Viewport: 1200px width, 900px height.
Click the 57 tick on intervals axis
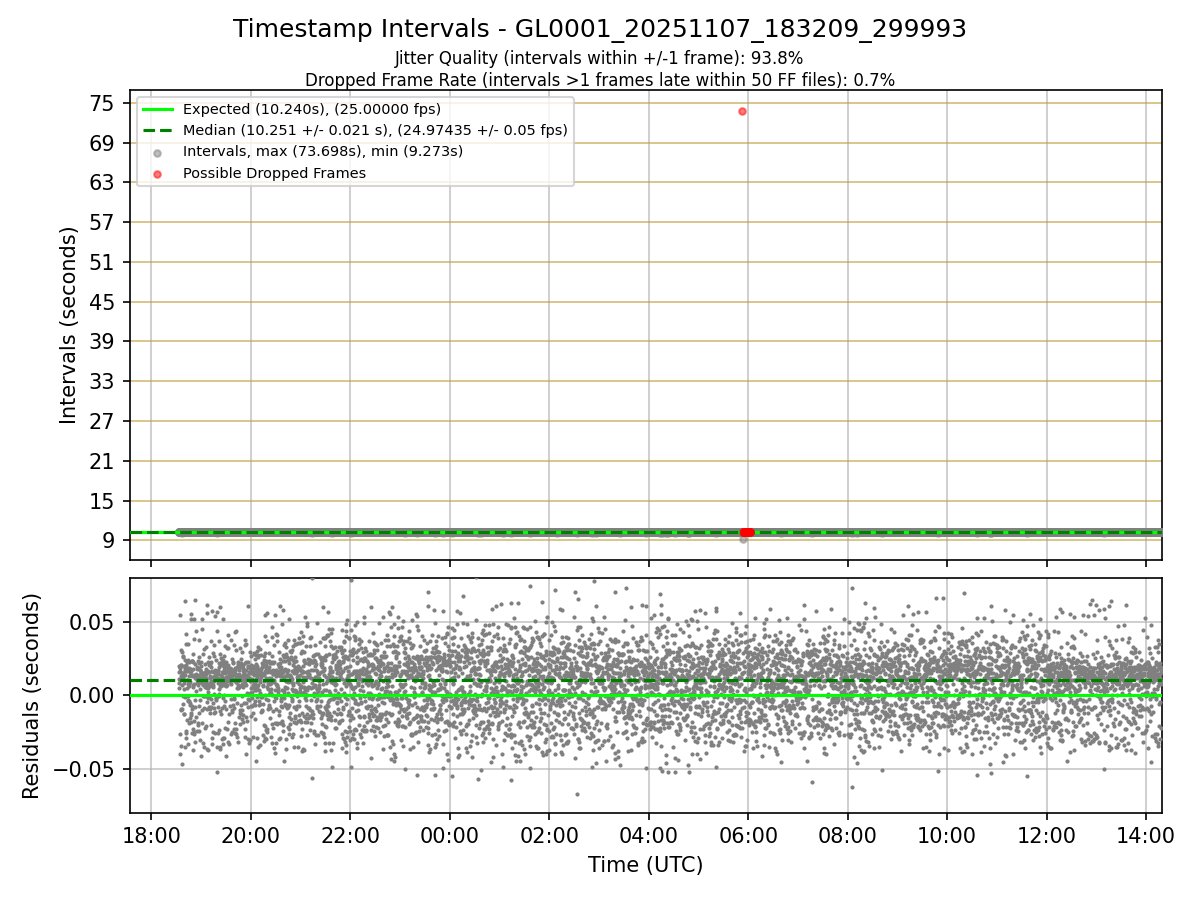tap(101, 222)
